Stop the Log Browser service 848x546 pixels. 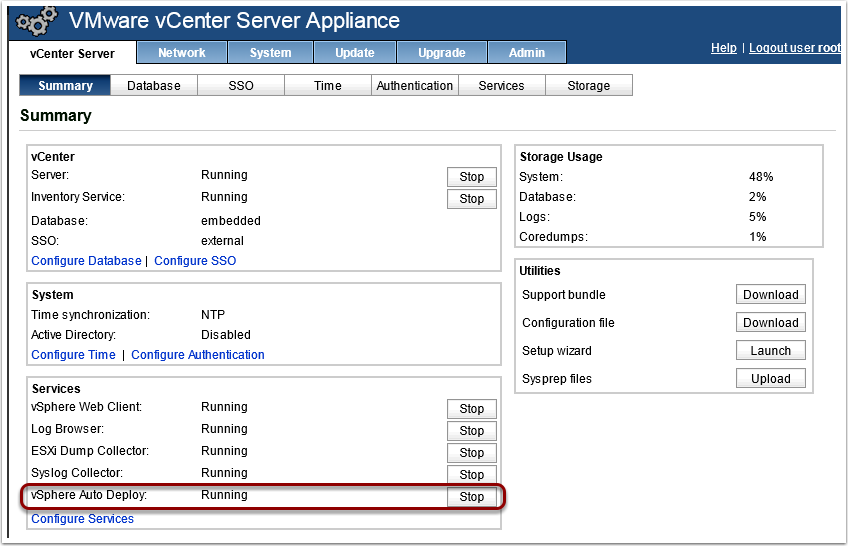click(472, 431)
